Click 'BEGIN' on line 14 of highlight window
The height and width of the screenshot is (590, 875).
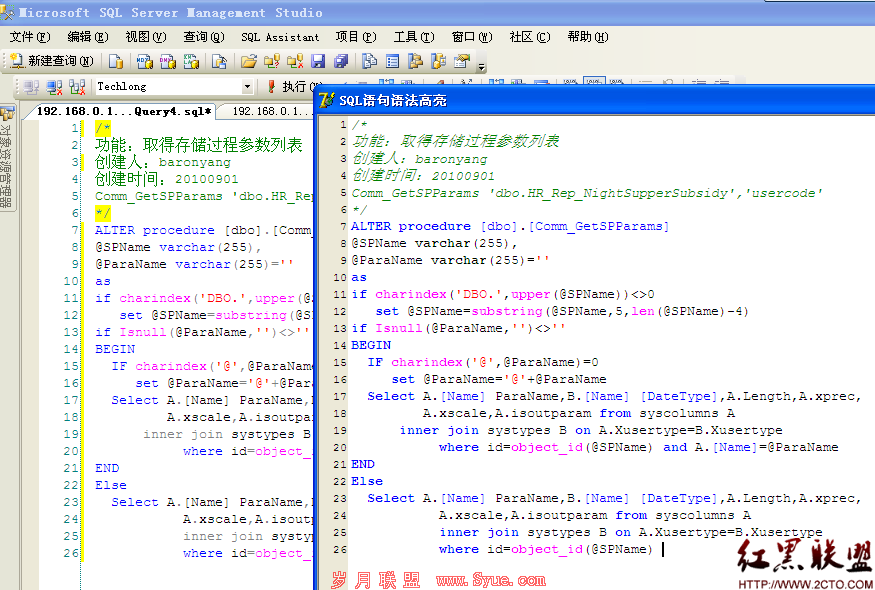click(371, 345)
